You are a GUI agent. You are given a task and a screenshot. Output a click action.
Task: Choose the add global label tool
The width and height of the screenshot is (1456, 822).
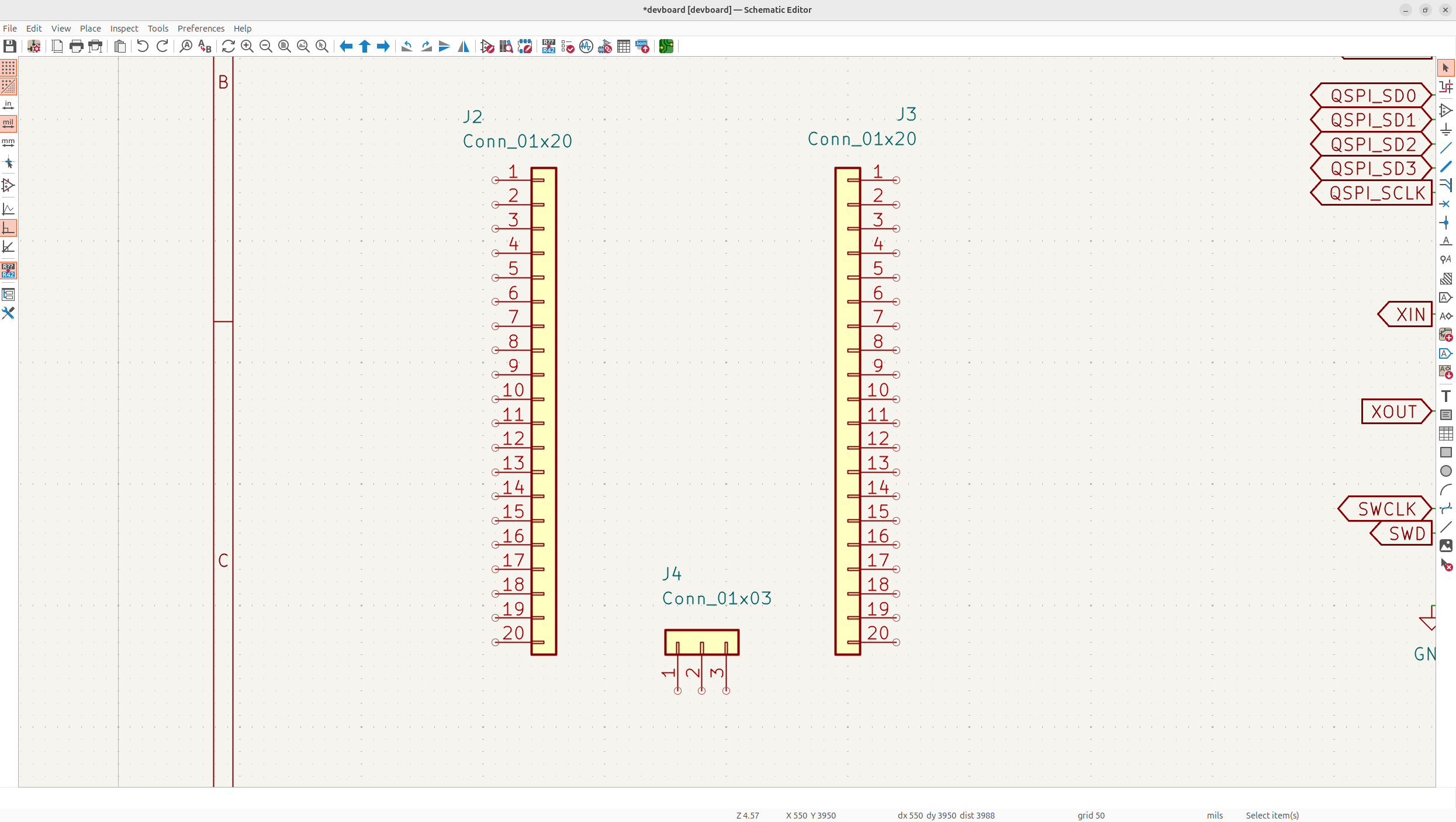click(1445, 297)
